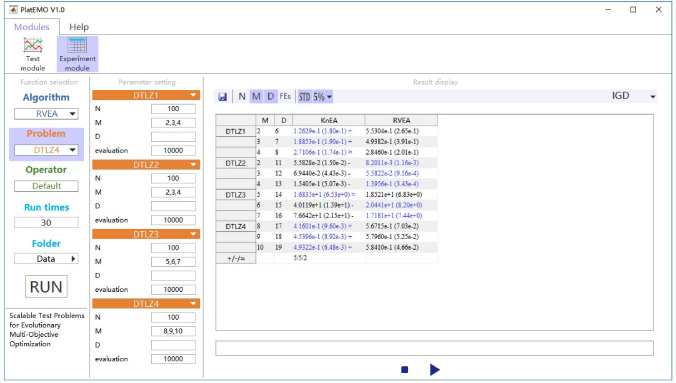This screenshot has width=676, height=383.
Task: Open the Data folder chooser
Action: click(46, 259)
